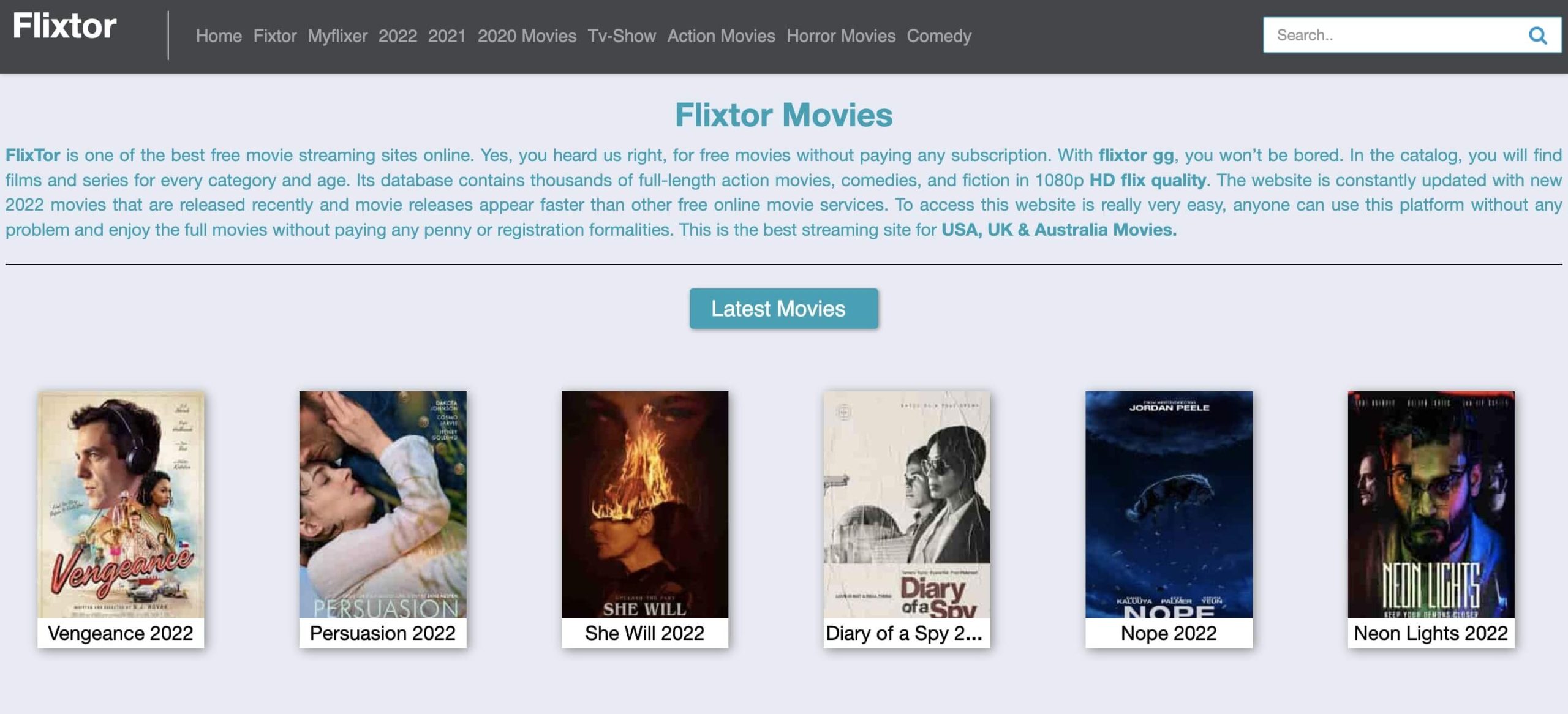
Task: Browse the Action Movies category
Action: pyautogui.click(x=721, y=36)
